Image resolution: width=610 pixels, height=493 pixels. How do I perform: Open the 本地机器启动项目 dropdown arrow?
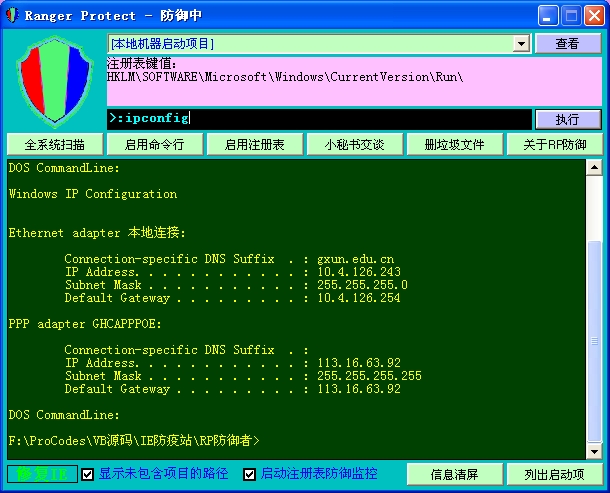[522, 44]
